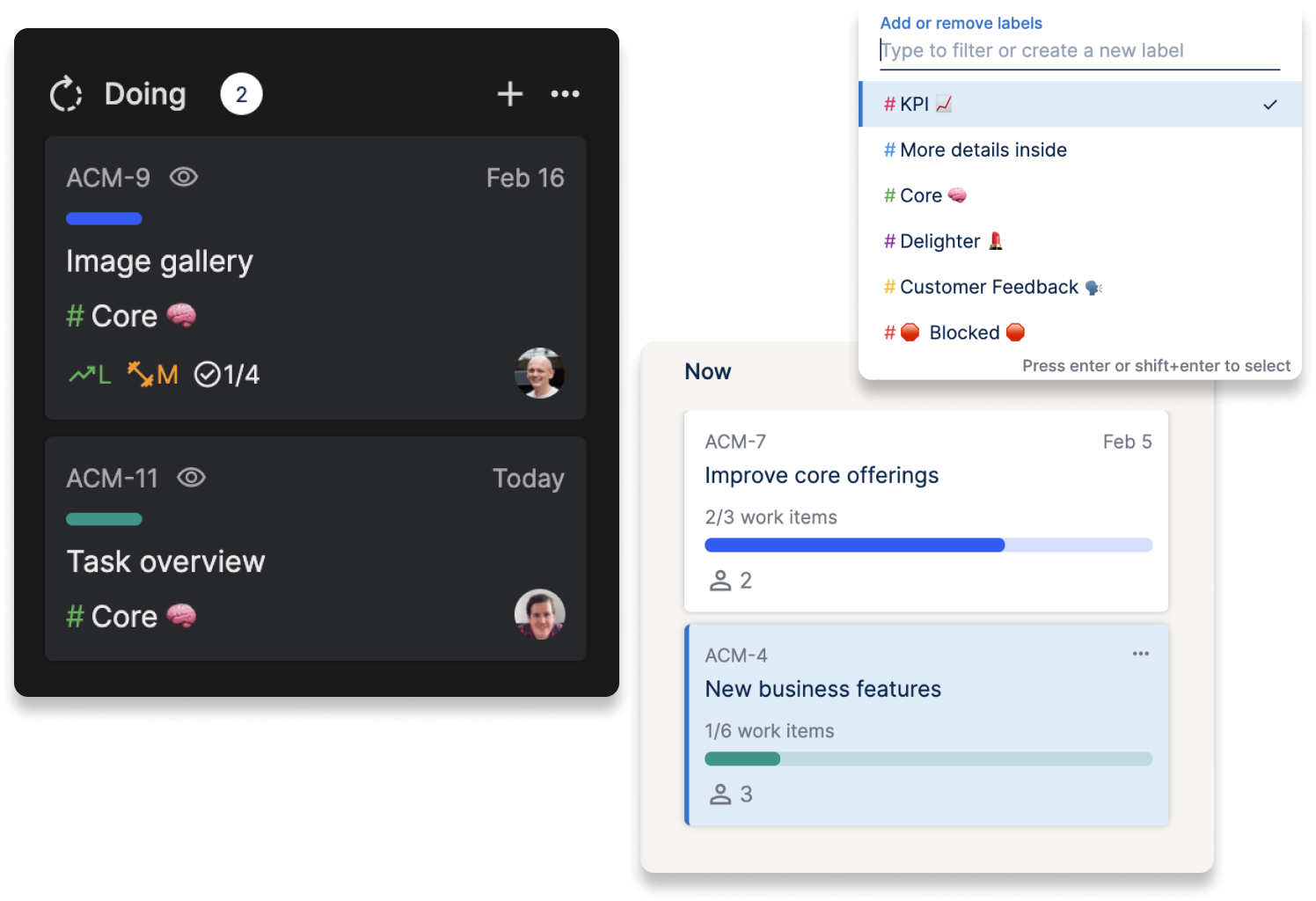Viewport: 1316px width, 901px height.
Task: Toggle watch eye icon on ACM-9
Action: coord(184,177)
